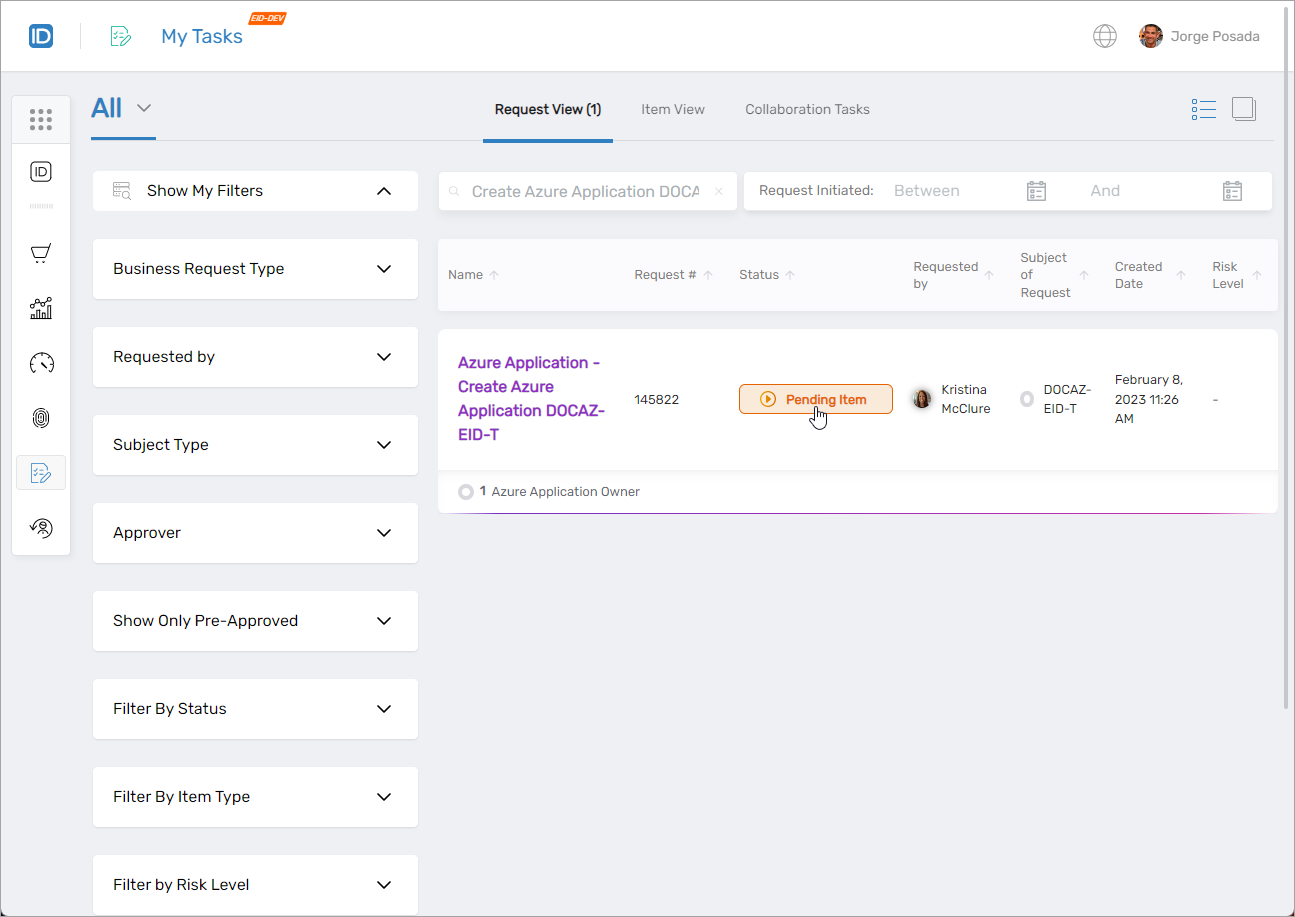1295x917 pixels.
Task: Open the fingerprint sidebar icon
Action: [x=41, y=418]
